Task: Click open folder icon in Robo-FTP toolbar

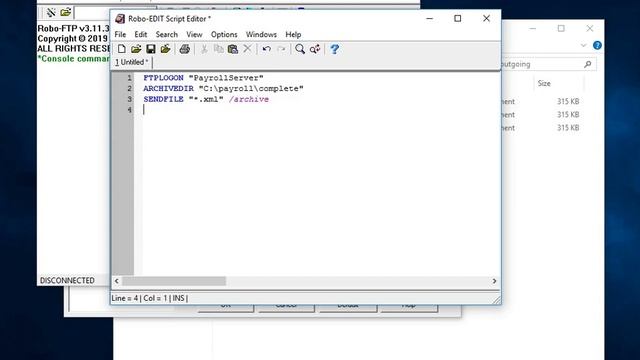Action: pos(65,13)
